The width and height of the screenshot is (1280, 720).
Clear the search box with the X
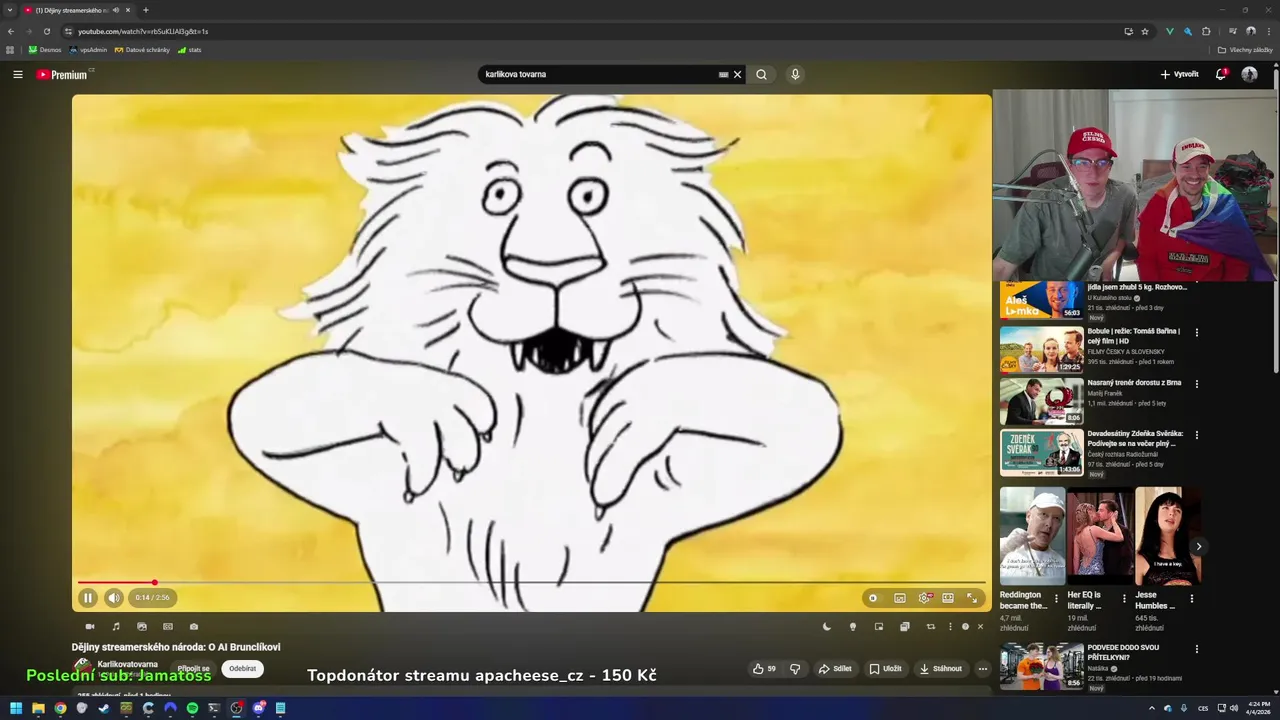(x=738, y=74)
